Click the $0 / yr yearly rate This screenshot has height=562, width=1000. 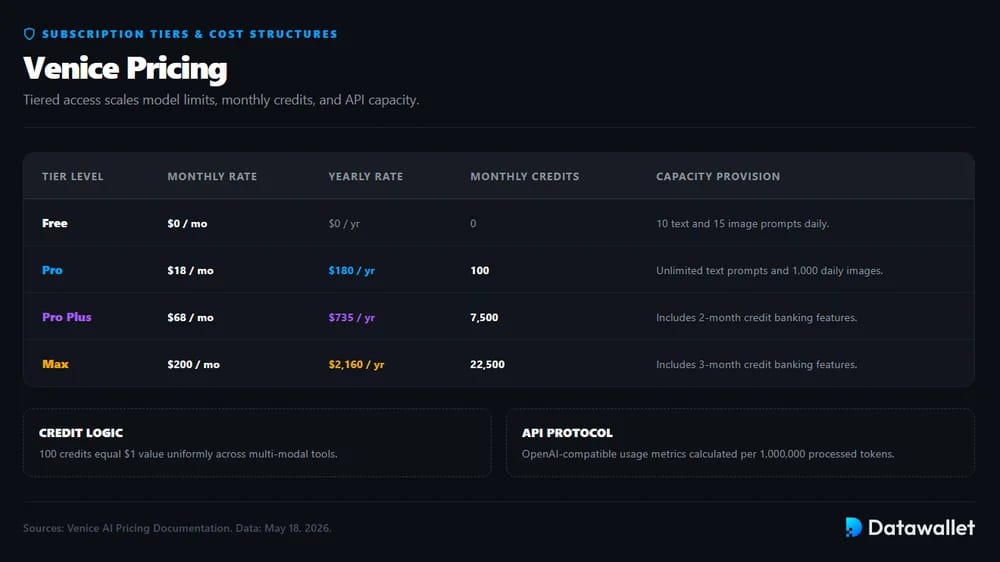(344, 224)
